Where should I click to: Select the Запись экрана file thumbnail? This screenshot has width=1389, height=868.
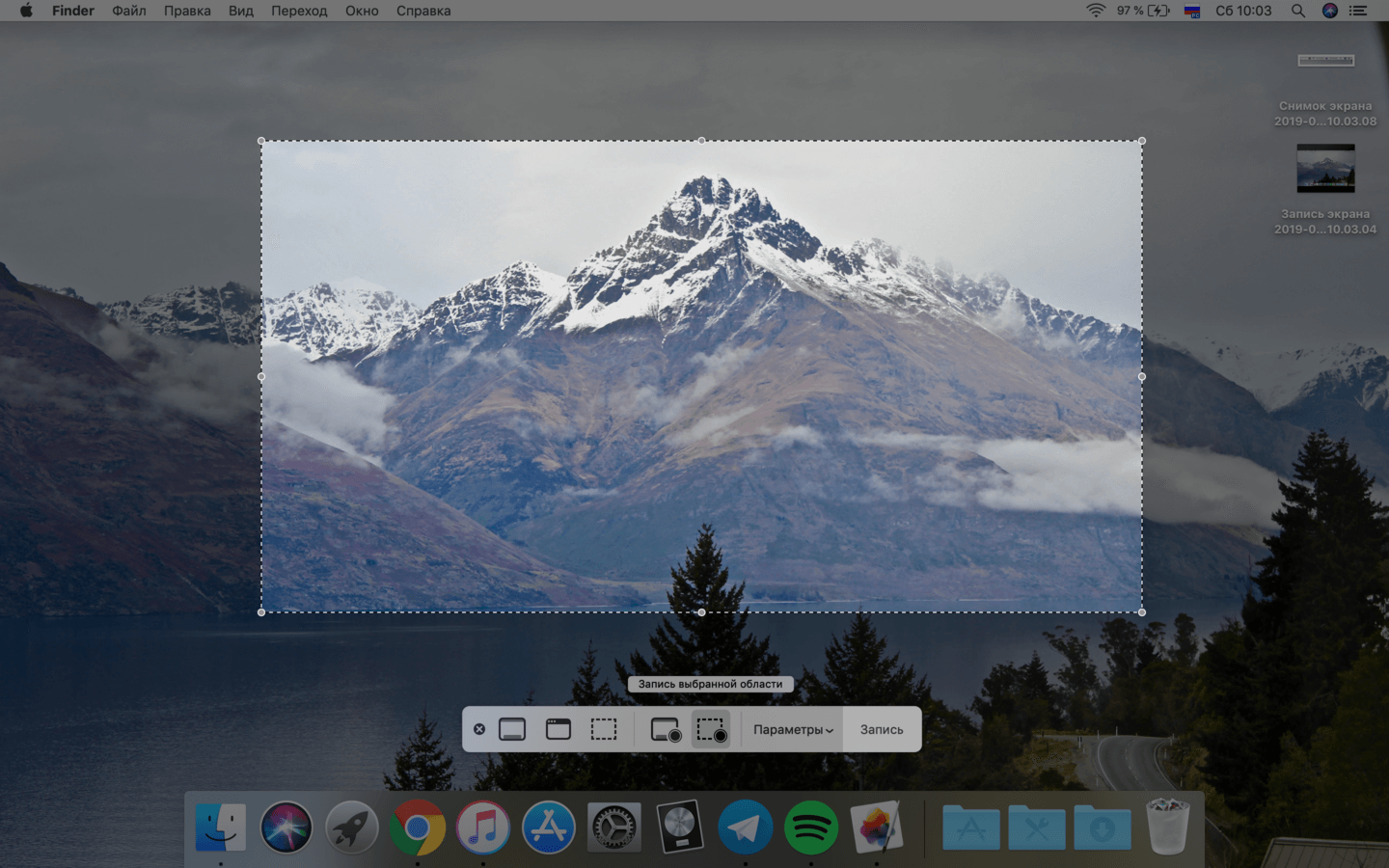[x=1326, y=168]
